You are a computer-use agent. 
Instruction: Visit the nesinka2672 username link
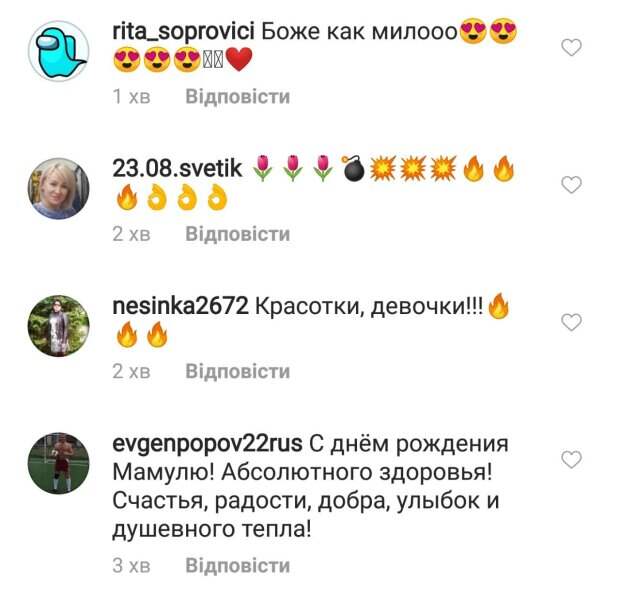click(180, 306)
